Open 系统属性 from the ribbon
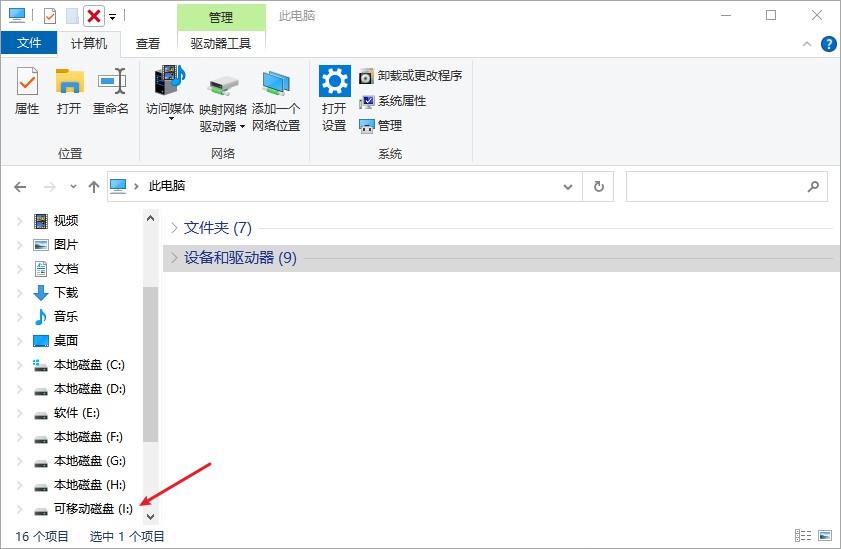This screenshot has height=549, width=841. point(393,101)
